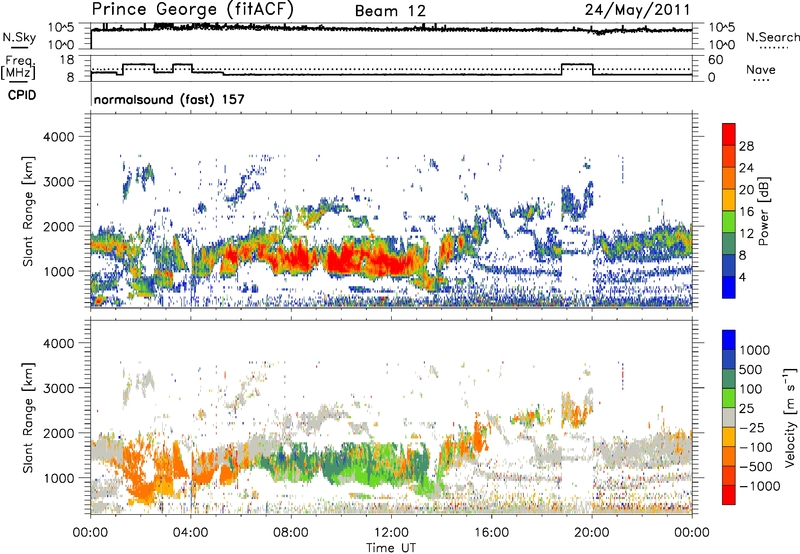Click the right '10^0' noise axis tick
Screen dimensions: 800x554
[x=721, y=45]
